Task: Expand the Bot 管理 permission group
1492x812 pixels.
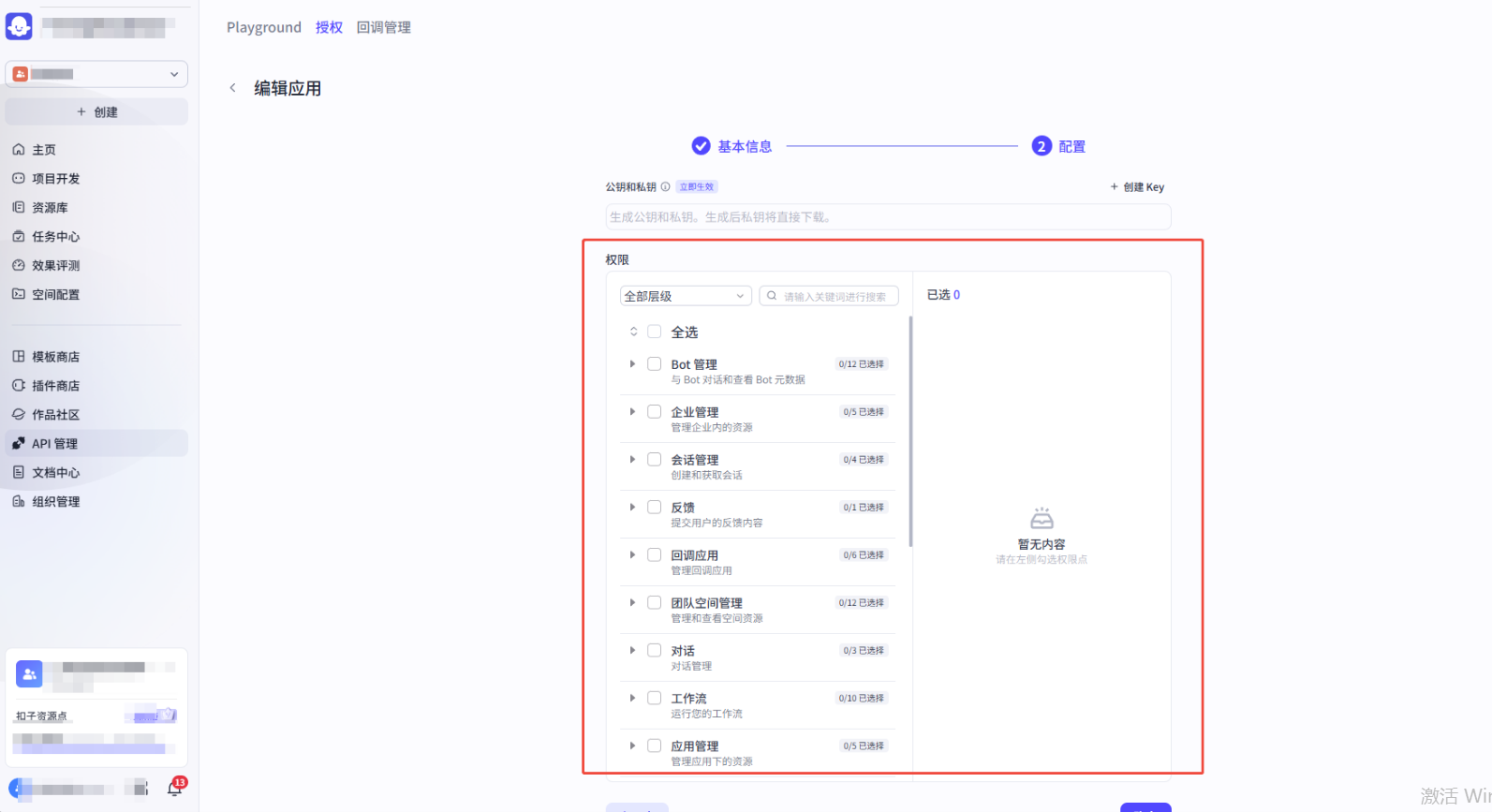Action: (x=633, y=364)
